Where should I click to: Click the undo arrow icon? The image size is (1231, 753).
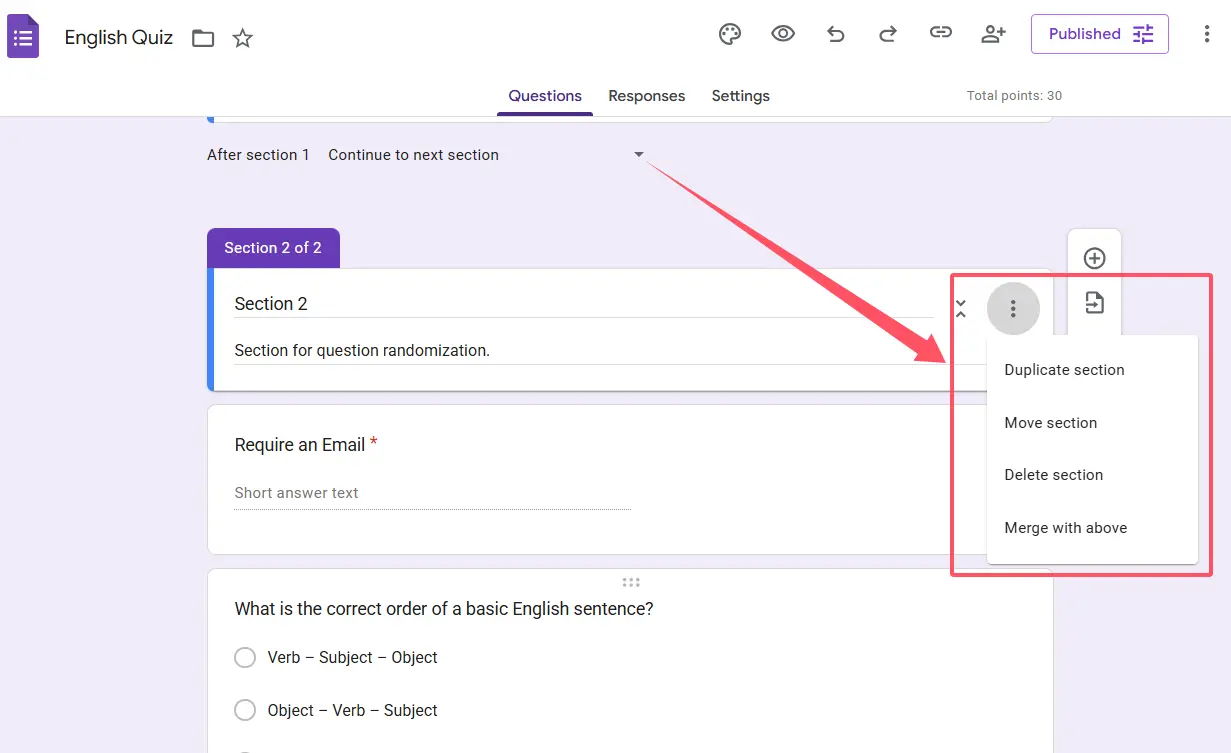click(835, 34)
